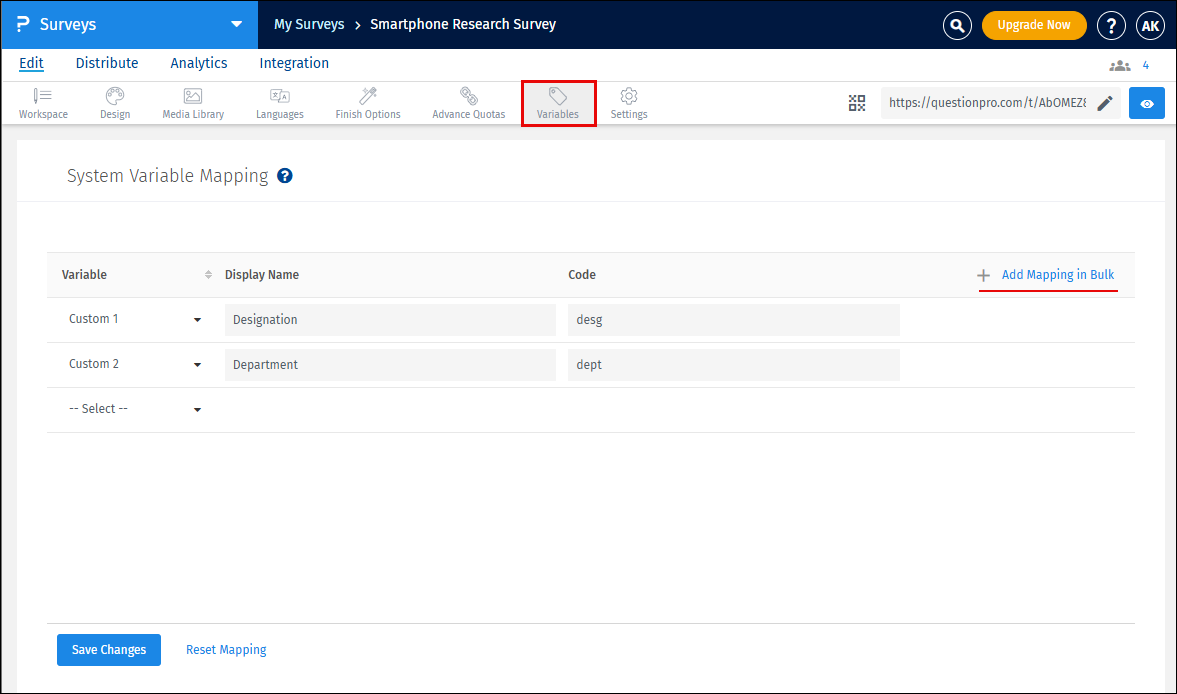Viewport: 1177px width, 694px height.
Task: Click the pencil icon to edit survey URL
Action: click(x=1105, y=103)
